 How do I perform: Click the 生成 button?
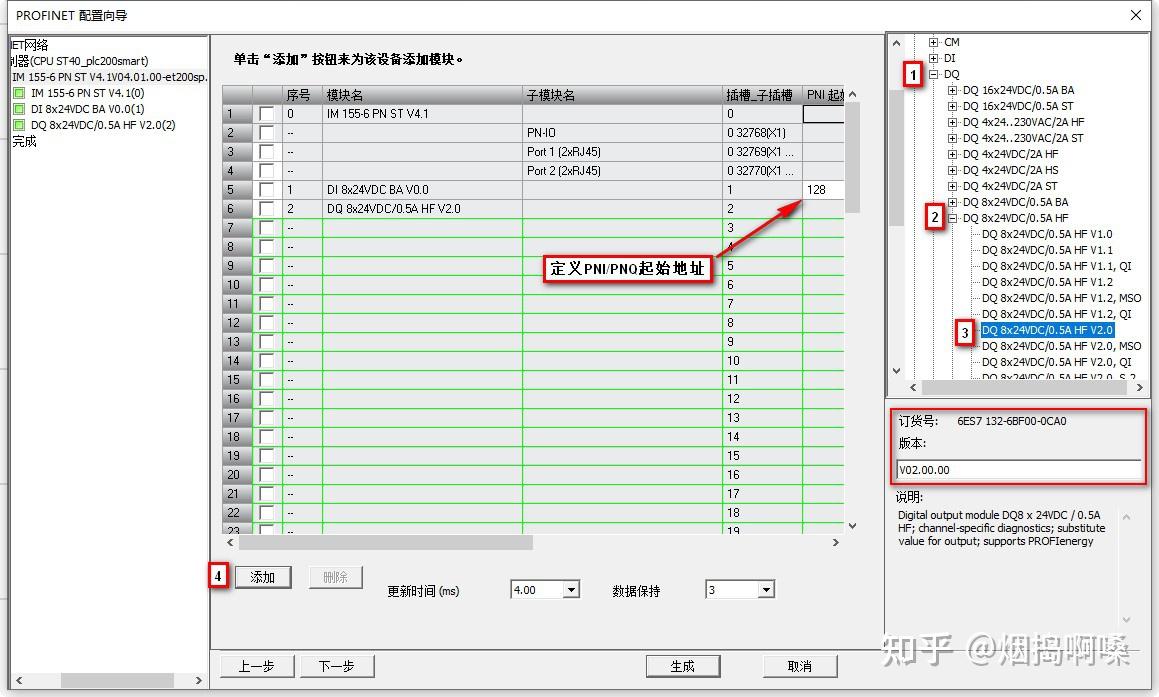pos(682,666)
